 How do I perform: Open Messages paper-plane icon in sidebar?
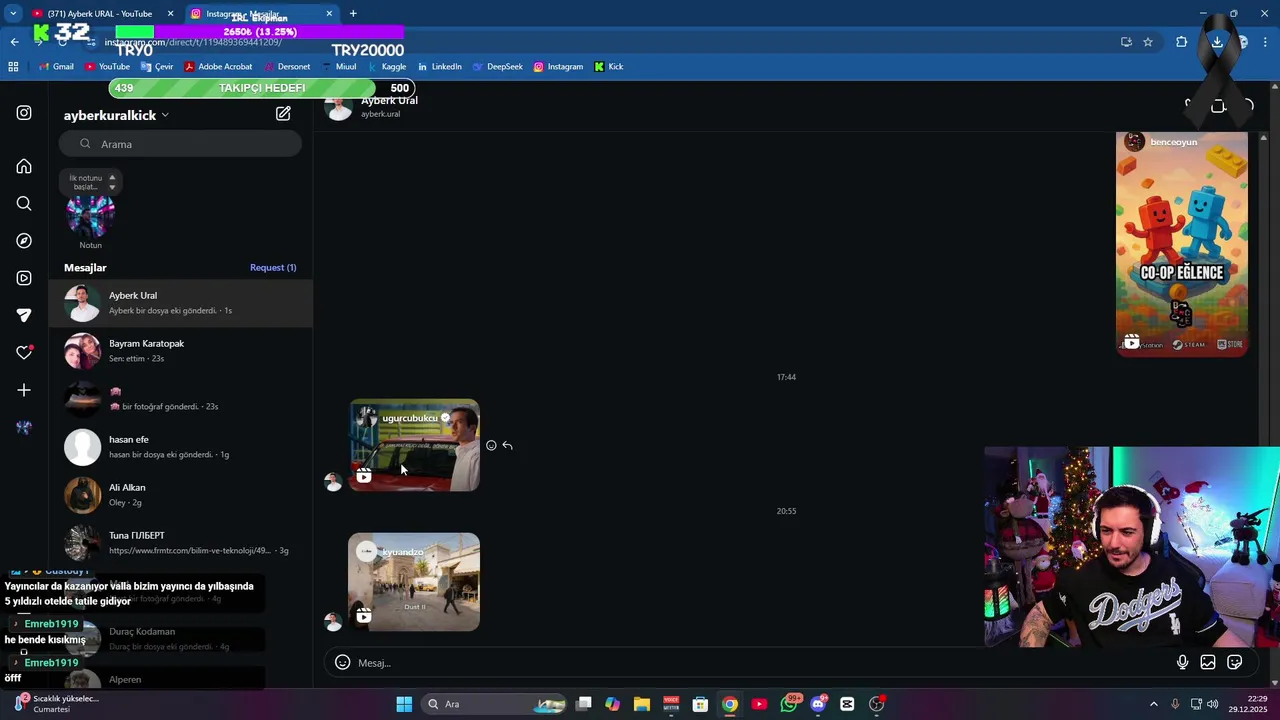[x=24, y=315]
